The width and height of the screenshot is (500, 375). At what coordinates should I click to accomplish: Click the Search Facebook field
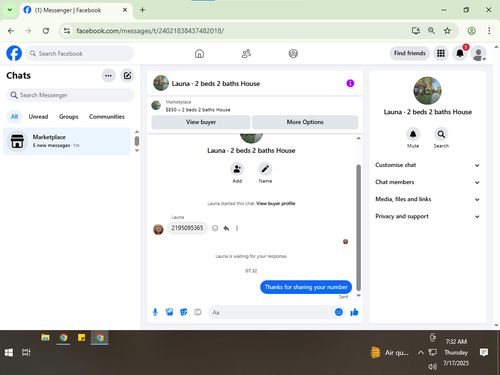(x=80, y=53)
